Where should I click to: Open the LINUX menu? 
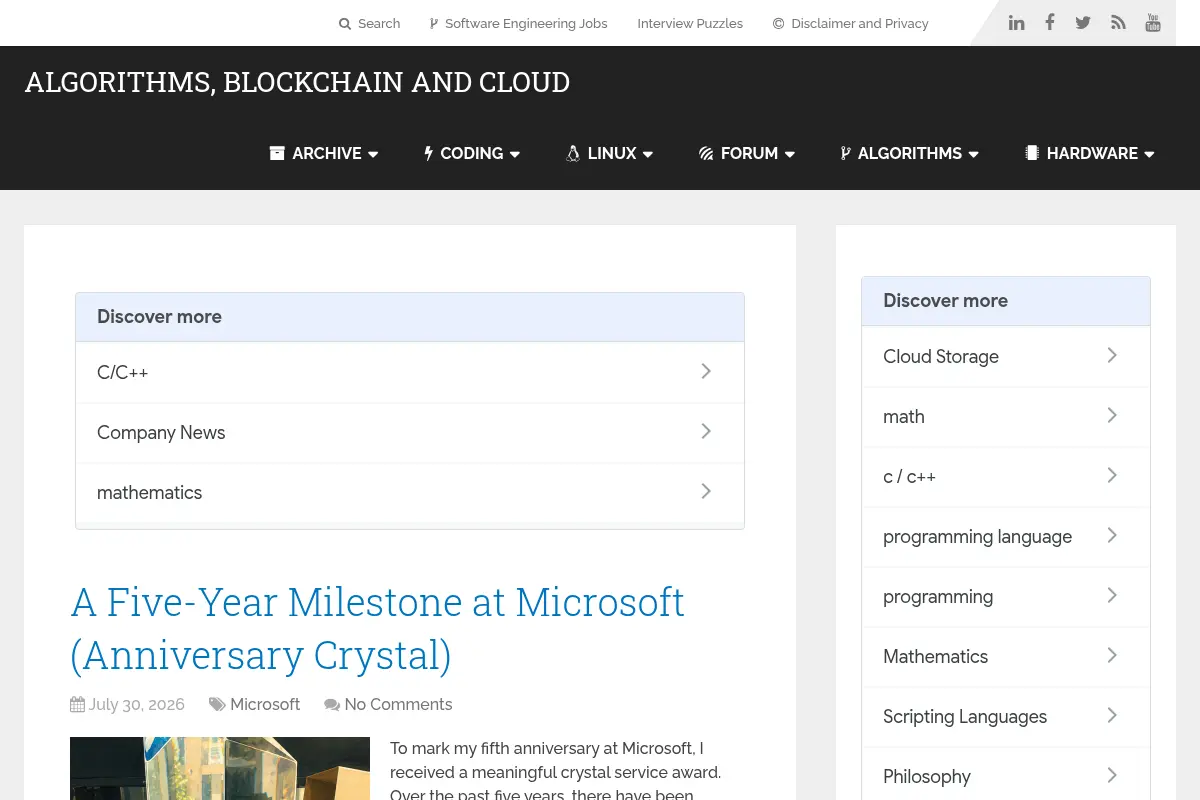pos(610,153)
